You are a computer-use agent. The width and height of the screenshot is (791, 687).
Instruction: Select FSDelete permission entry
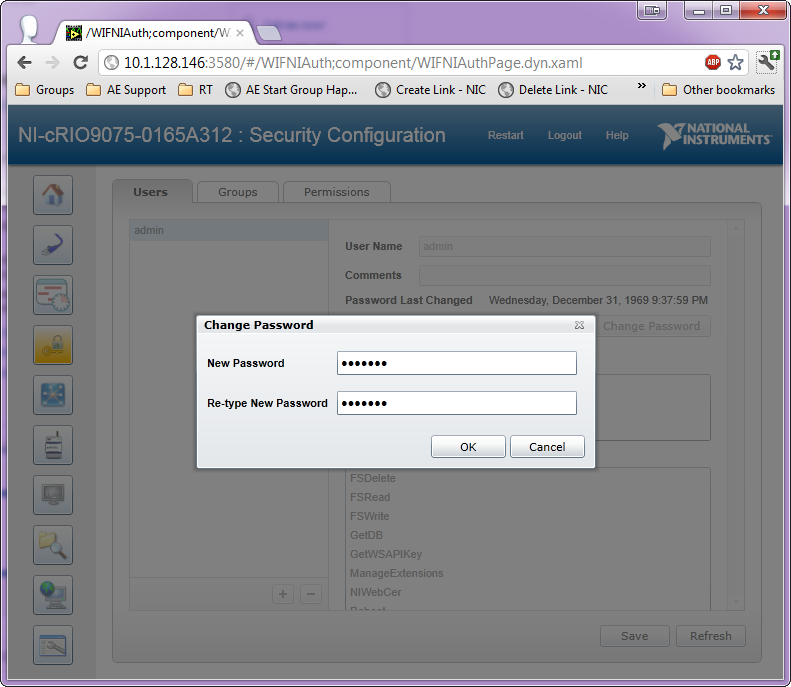click(x=373, y=478)
